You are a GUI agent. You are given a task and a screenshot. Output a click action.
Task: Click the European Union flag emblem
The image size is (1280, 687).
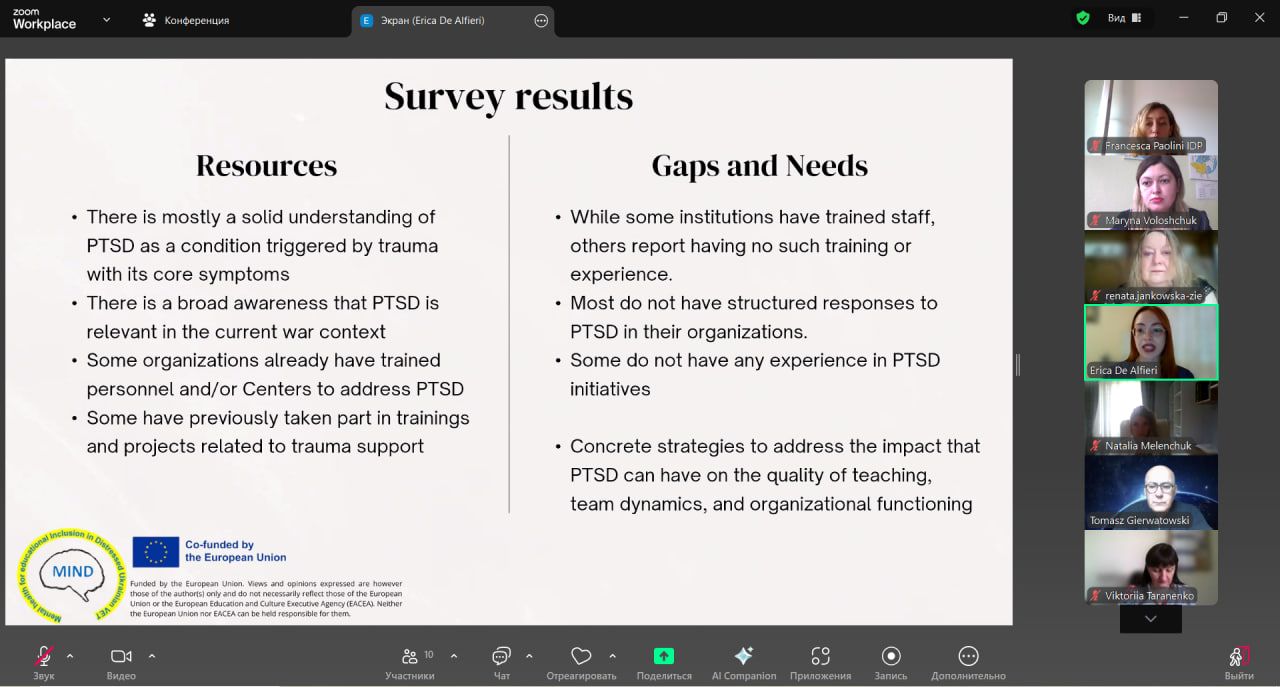pyautogui.click(x=156, y=552)
